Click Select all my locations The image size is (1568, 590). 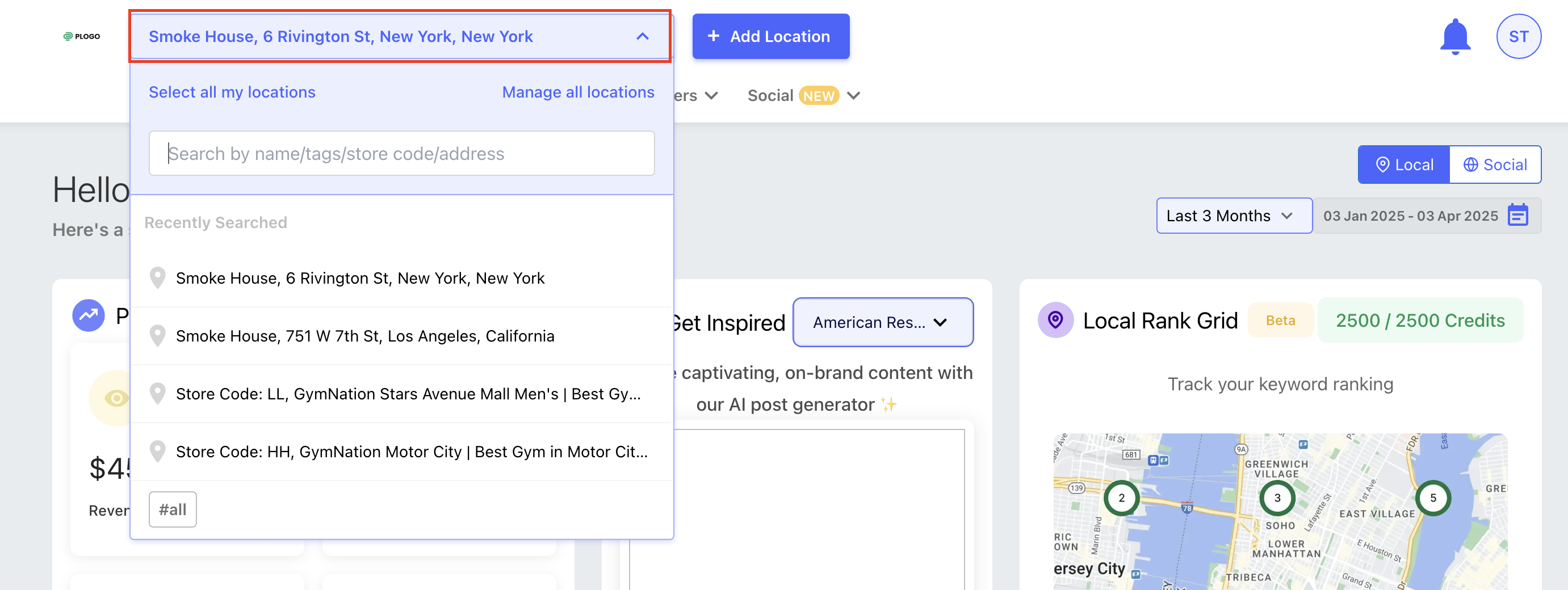click(x=232, y=92)
